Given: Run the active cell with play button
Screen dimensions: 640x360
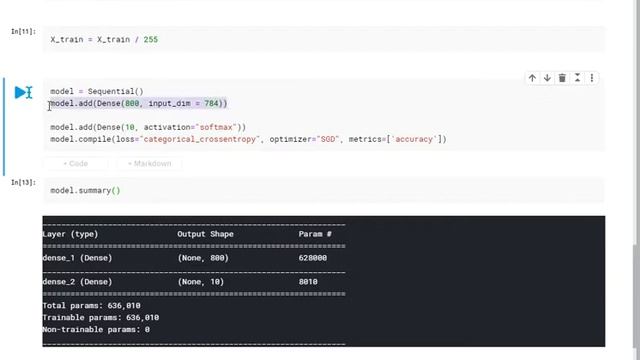Looking at the screenshot, I should 20,92.
